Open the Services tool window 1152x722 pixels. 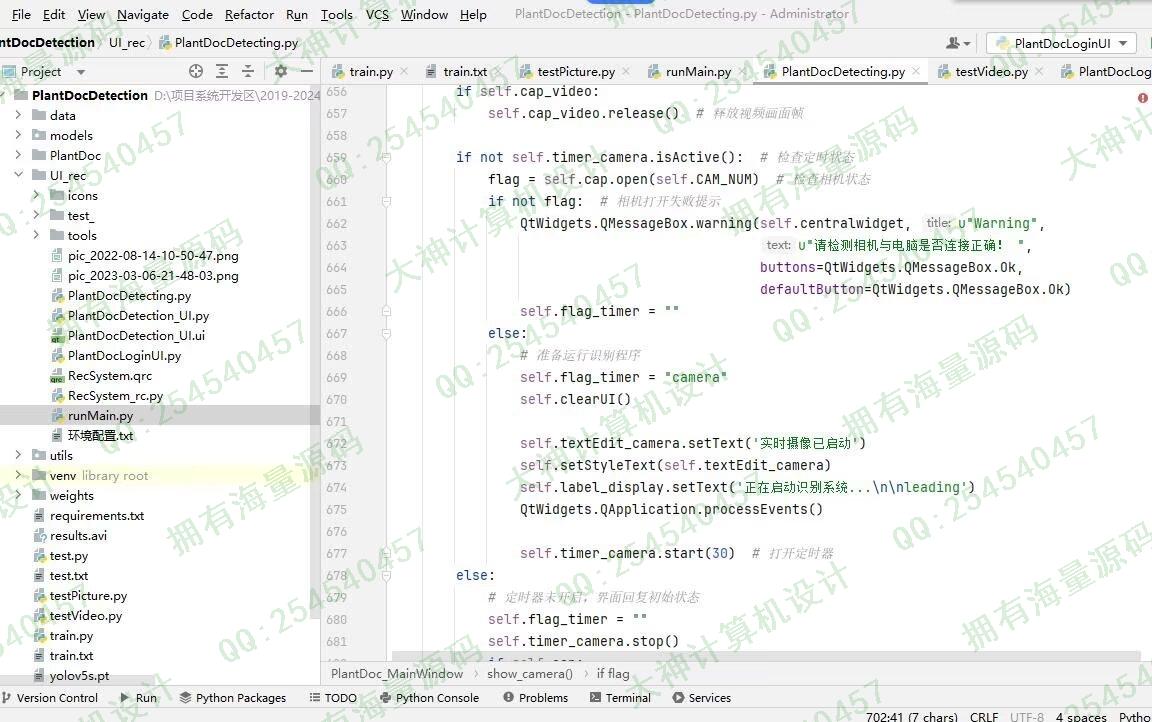click(702, 698)
